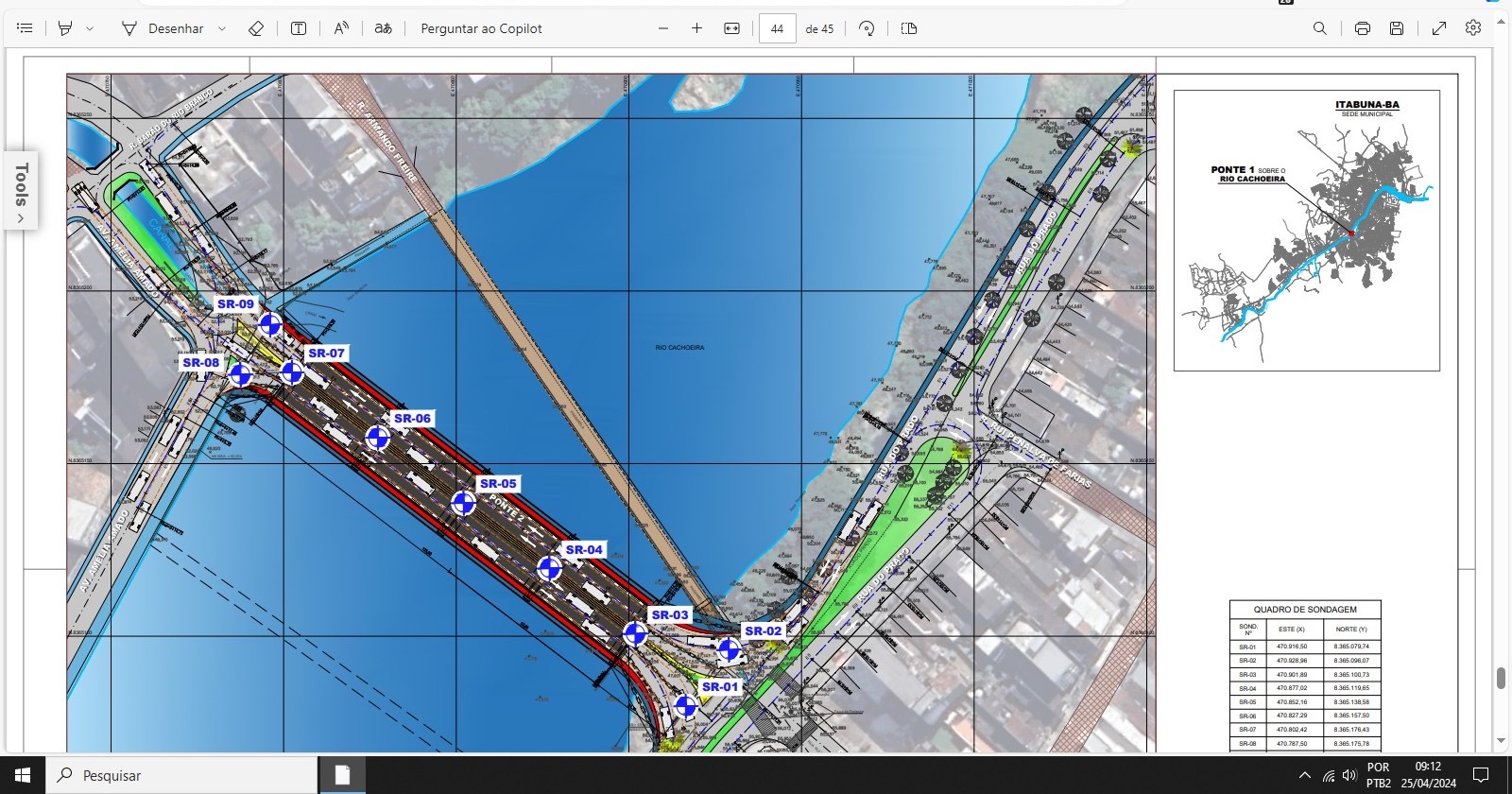
Task: Zoom out with the minus button
Action: tap(663, 28)
